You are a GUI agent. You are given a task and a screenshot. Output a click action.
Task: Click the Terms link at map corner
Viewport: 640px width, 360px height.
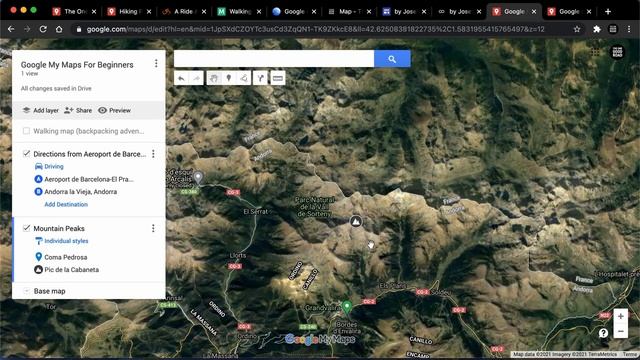click(x=631, y=354)
